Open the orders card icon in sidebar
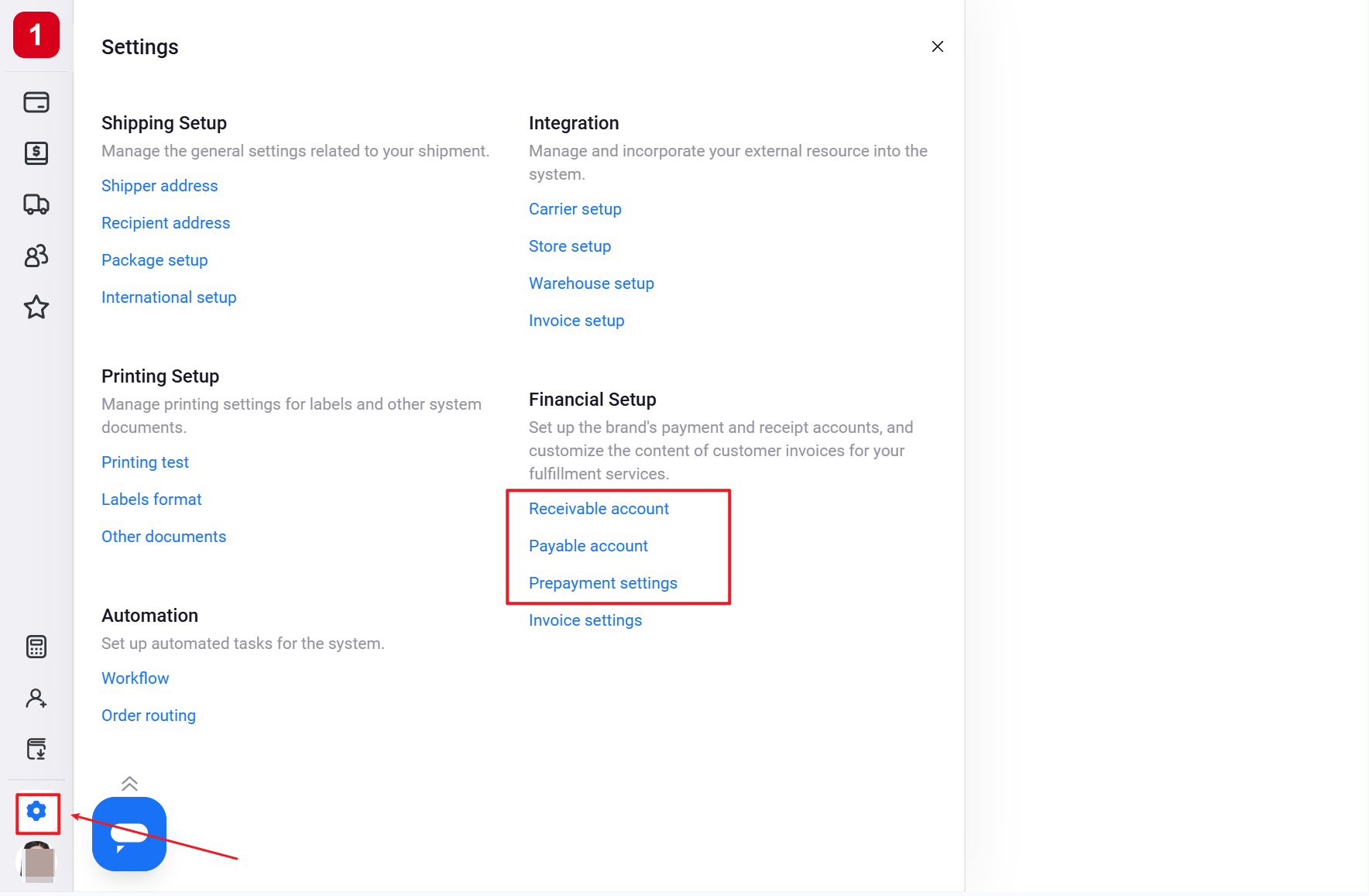Screen dimensions: 1369x896 pyautogui.click(x=36, y=102)
